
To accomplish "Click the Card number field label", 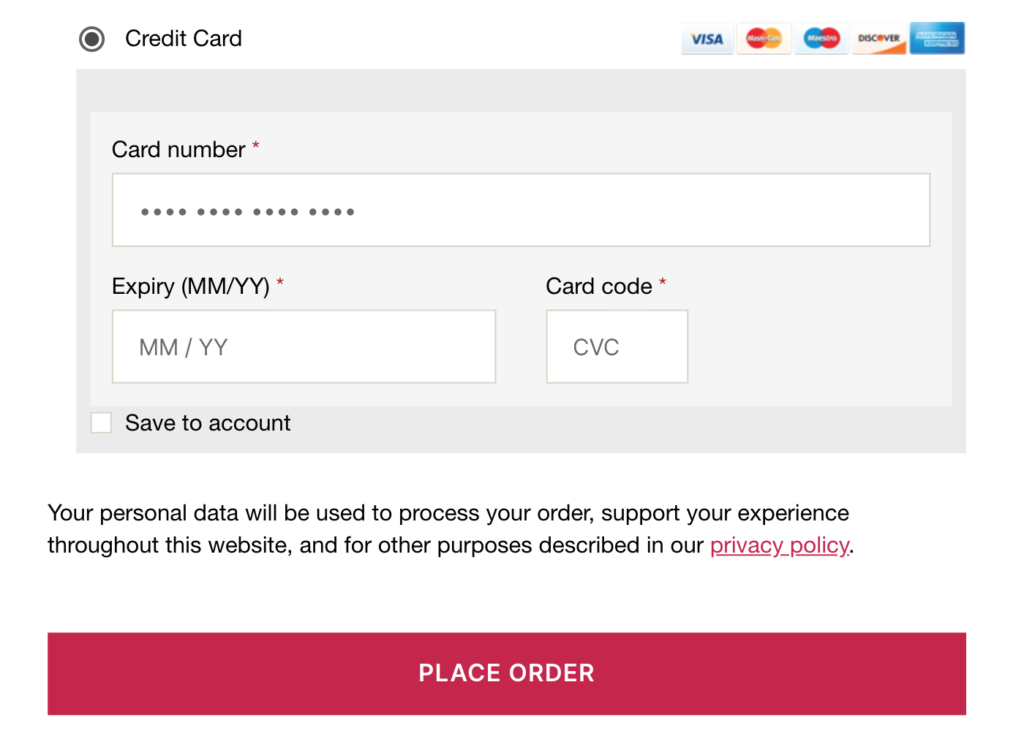I will (x=178, y=150).
